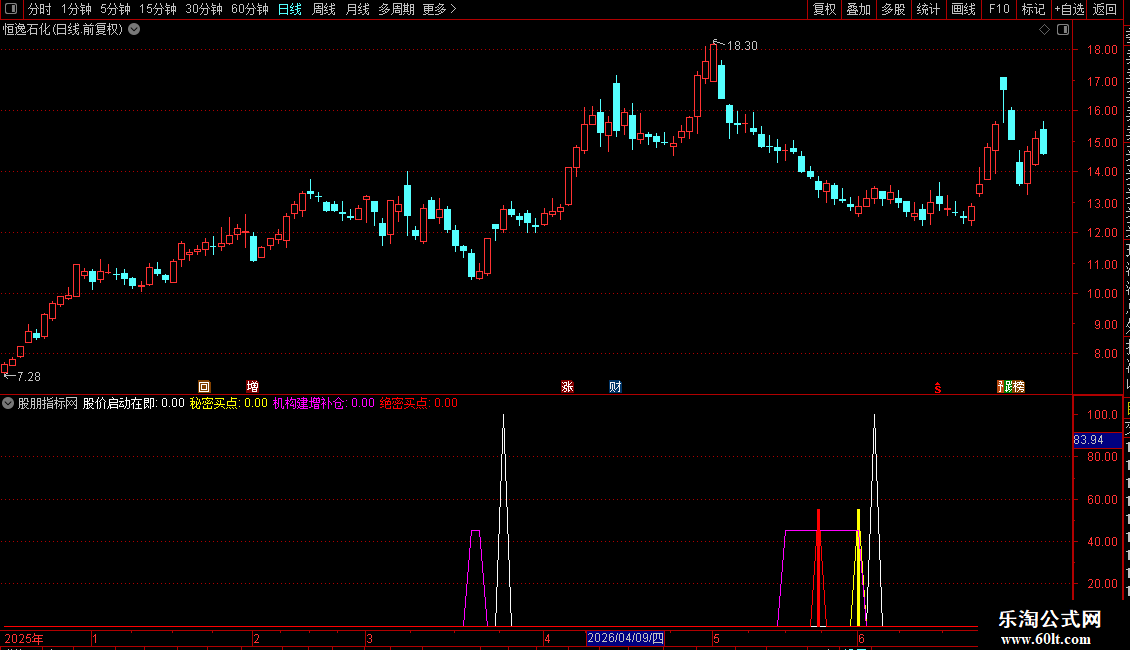The image size is (1130, 650).
Task: Switch to 日线 daily chart
Action: click(x=290, y=9)
